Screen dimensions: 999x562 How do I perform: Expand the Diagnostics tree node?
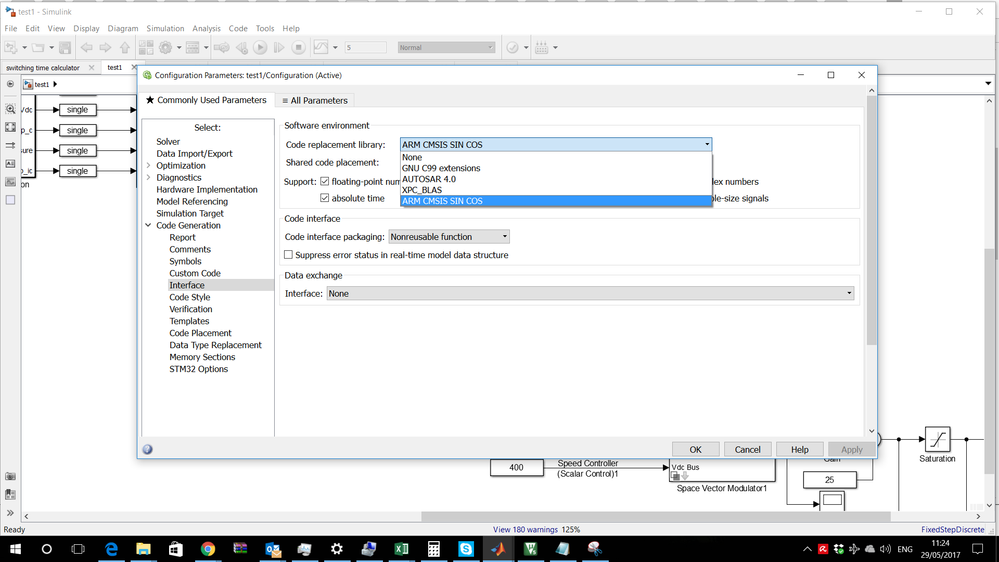click(x=148, y=178)
